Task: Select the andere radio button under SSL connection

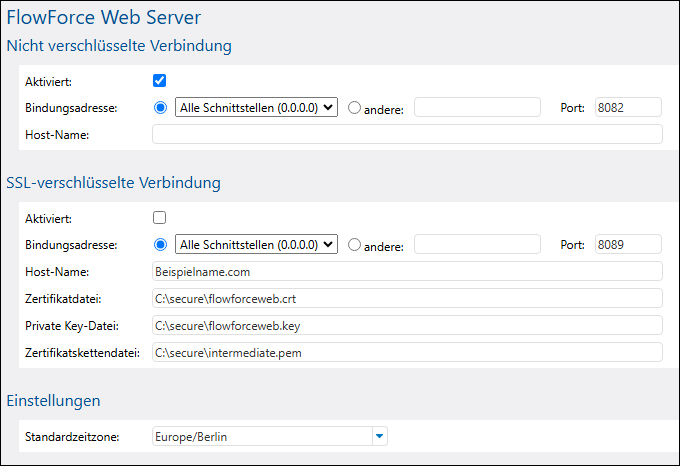Action: tap(354, 244)
